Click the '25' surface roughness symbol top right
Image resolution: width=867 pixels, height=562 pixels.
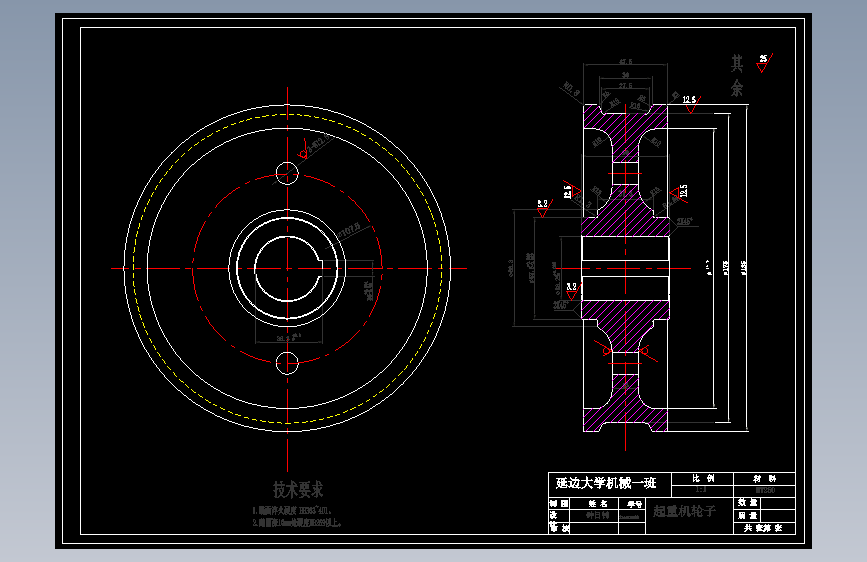click(x=764, y=63)
